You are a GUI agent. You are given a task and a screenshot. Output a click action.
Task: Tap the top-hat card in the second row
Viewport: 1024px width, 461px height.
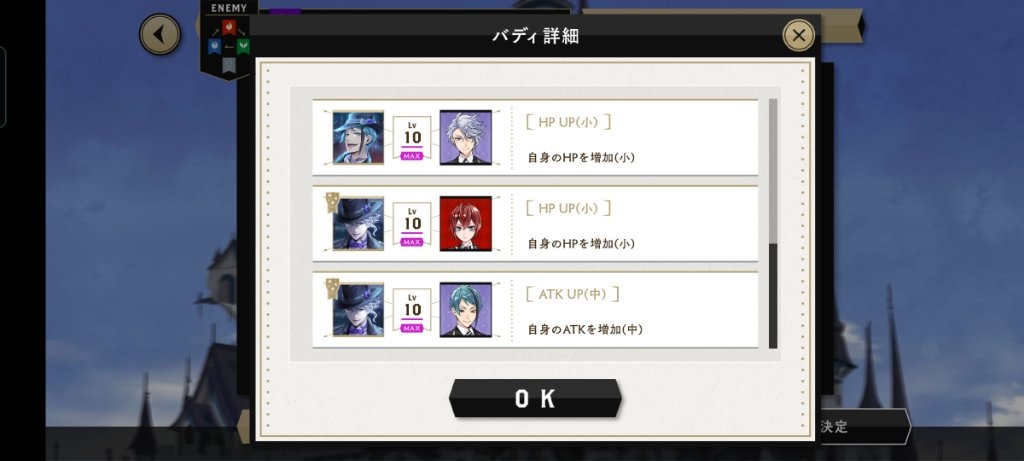(358, 223)
